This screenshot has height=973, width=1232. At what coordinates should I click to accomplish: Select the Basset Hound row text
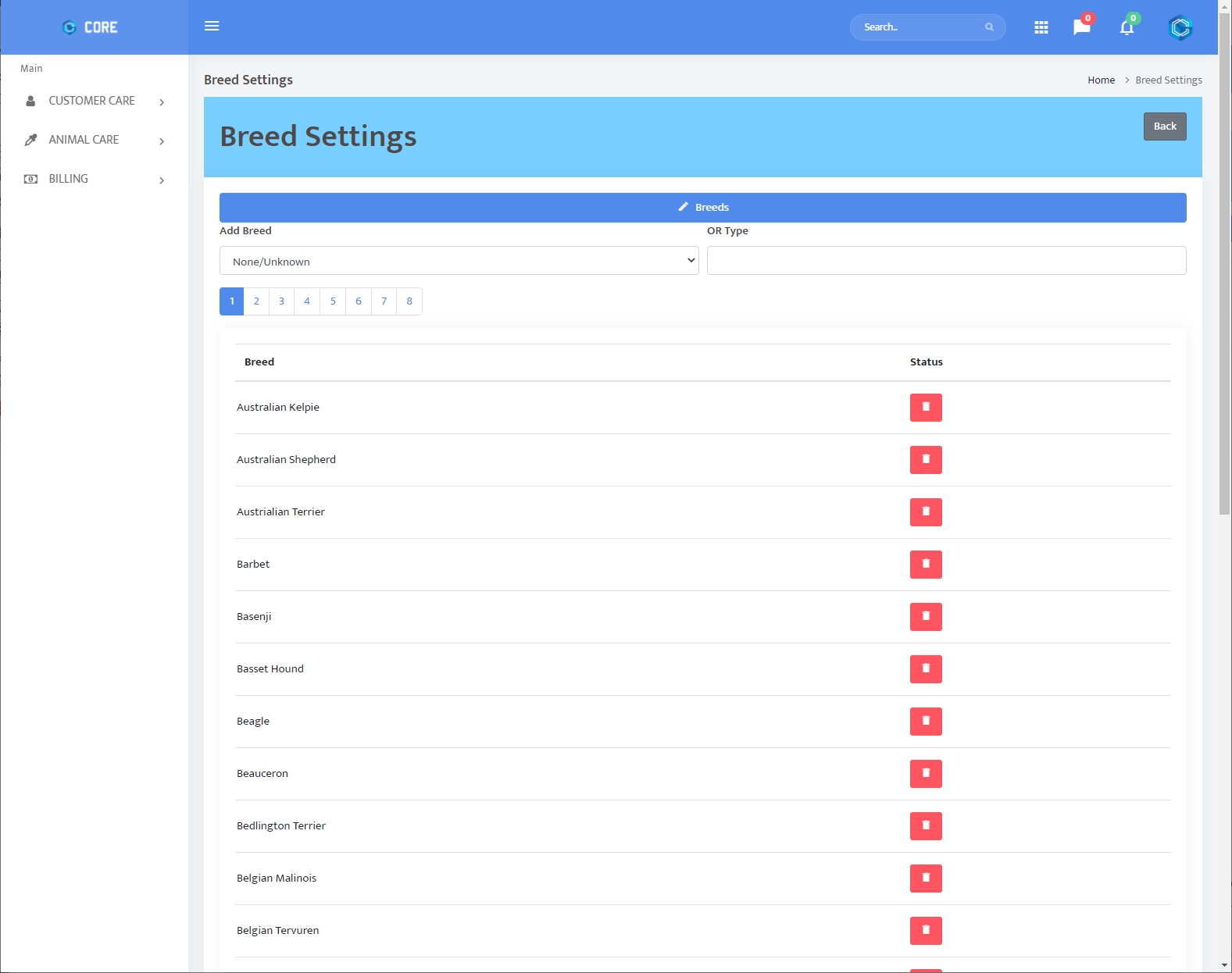(270, 669)
